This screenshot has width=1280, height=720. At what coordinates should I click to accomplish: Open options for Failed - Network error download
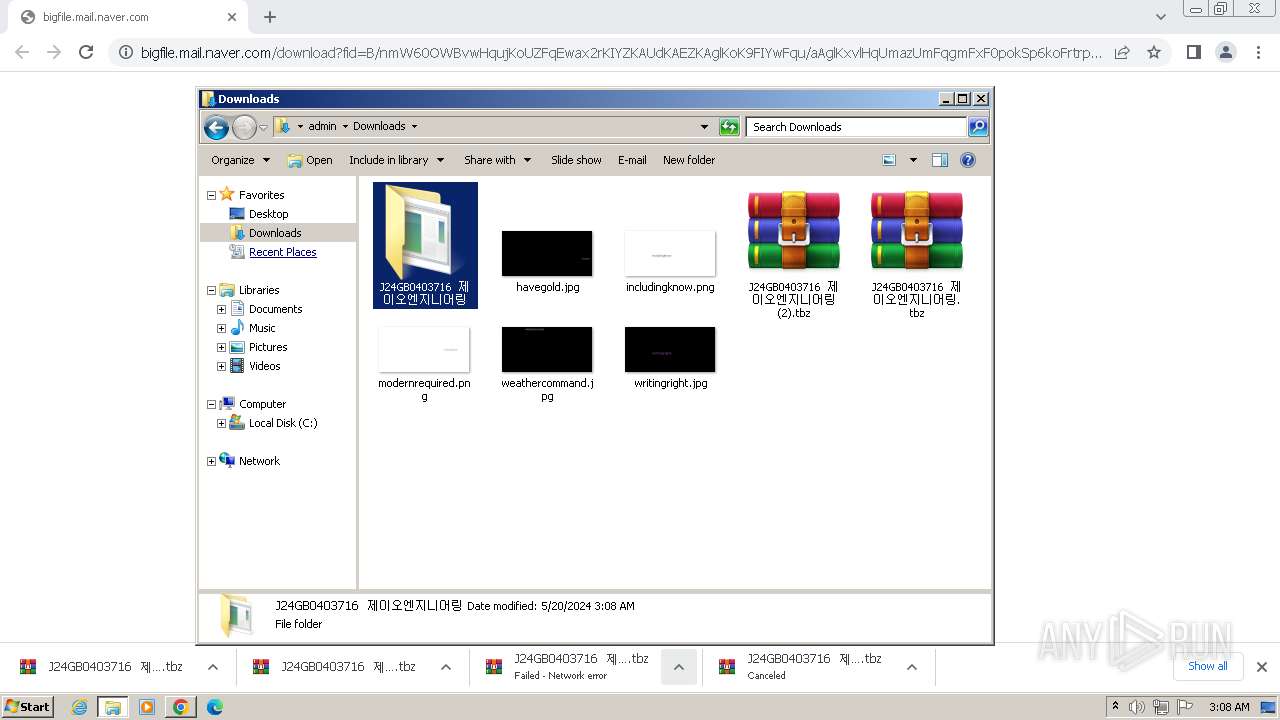coord(679,667)
